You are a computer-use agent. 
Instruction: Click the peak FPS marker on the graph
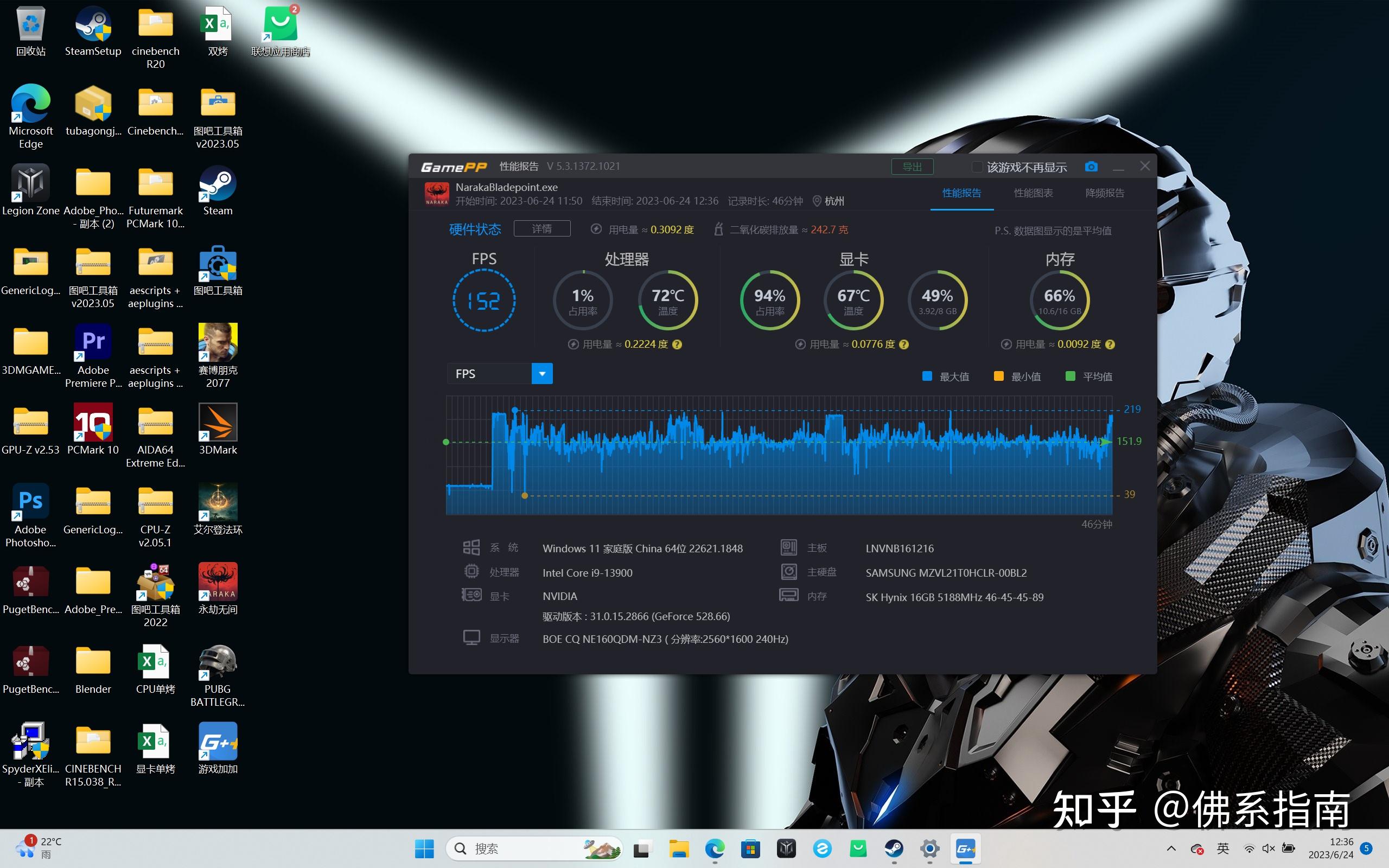[515, 410]
